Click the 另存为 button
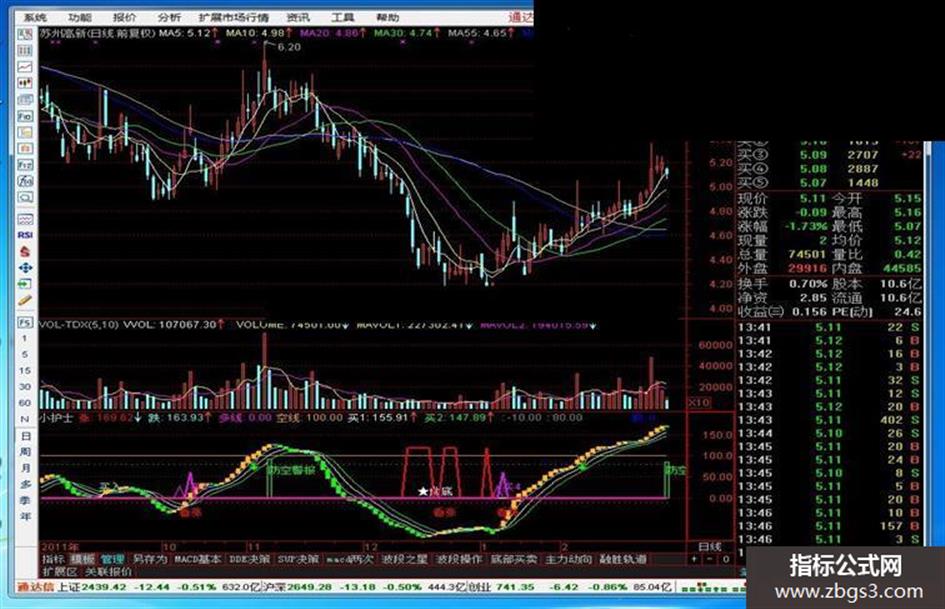This screenshot has width=945, height=609. point(149,560)
